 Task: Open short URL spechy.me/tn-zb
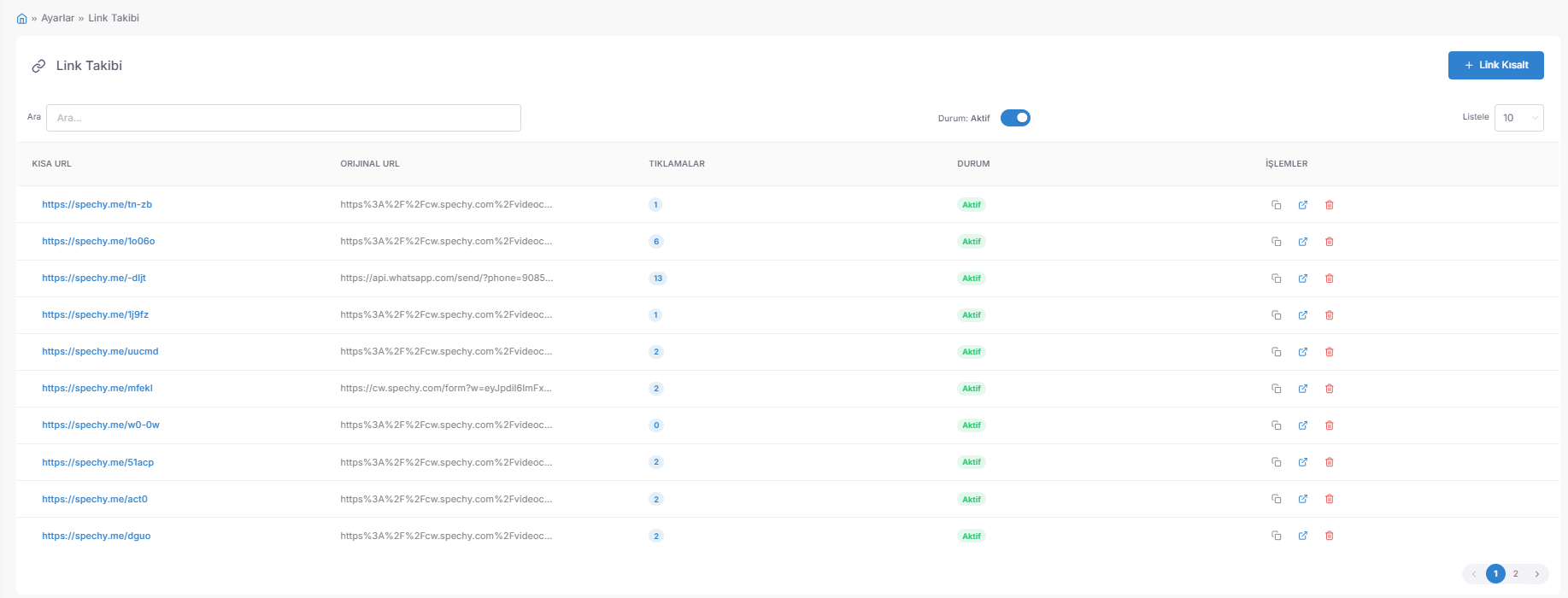97,205
